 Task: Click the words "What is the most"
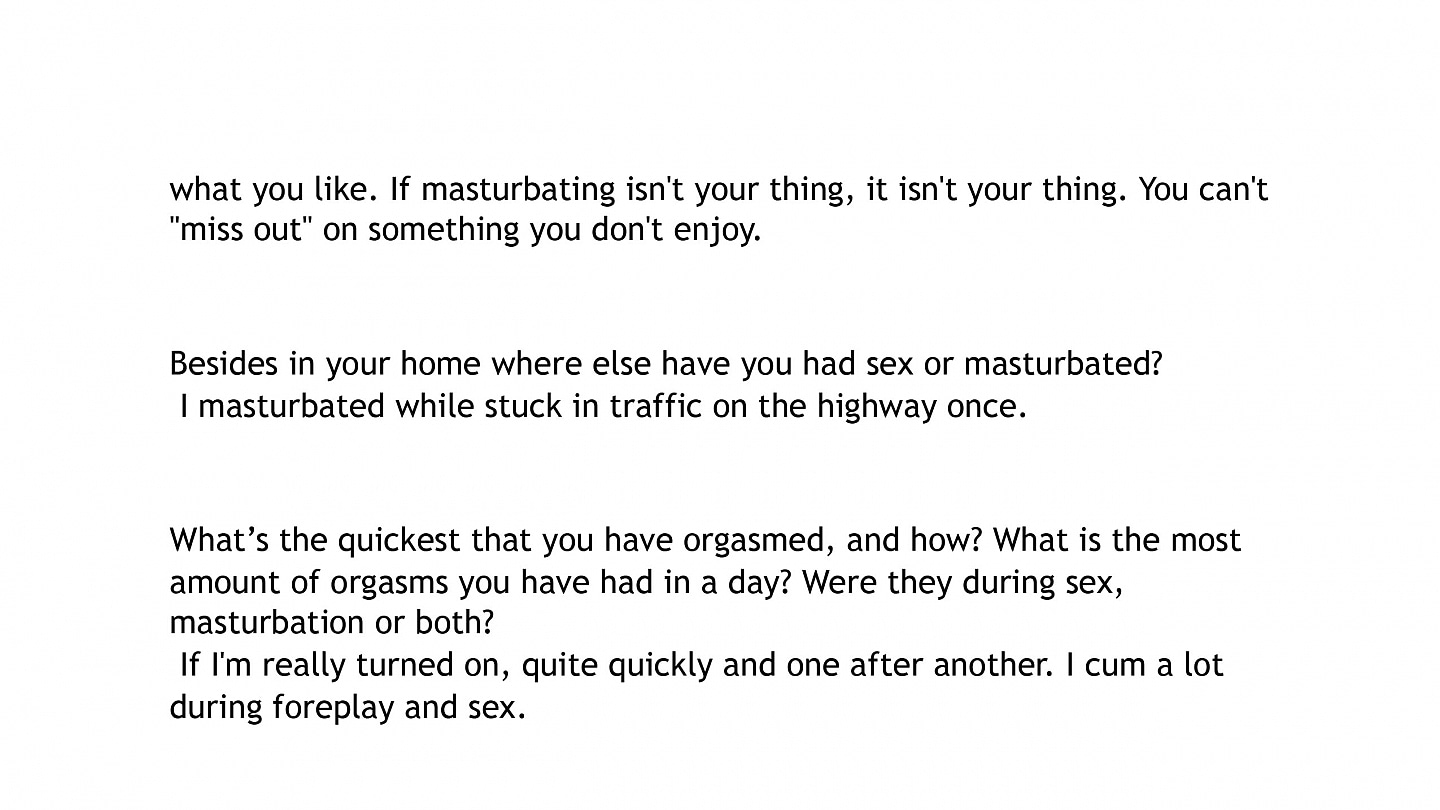pyautogui.click(x=1118, y=540)
